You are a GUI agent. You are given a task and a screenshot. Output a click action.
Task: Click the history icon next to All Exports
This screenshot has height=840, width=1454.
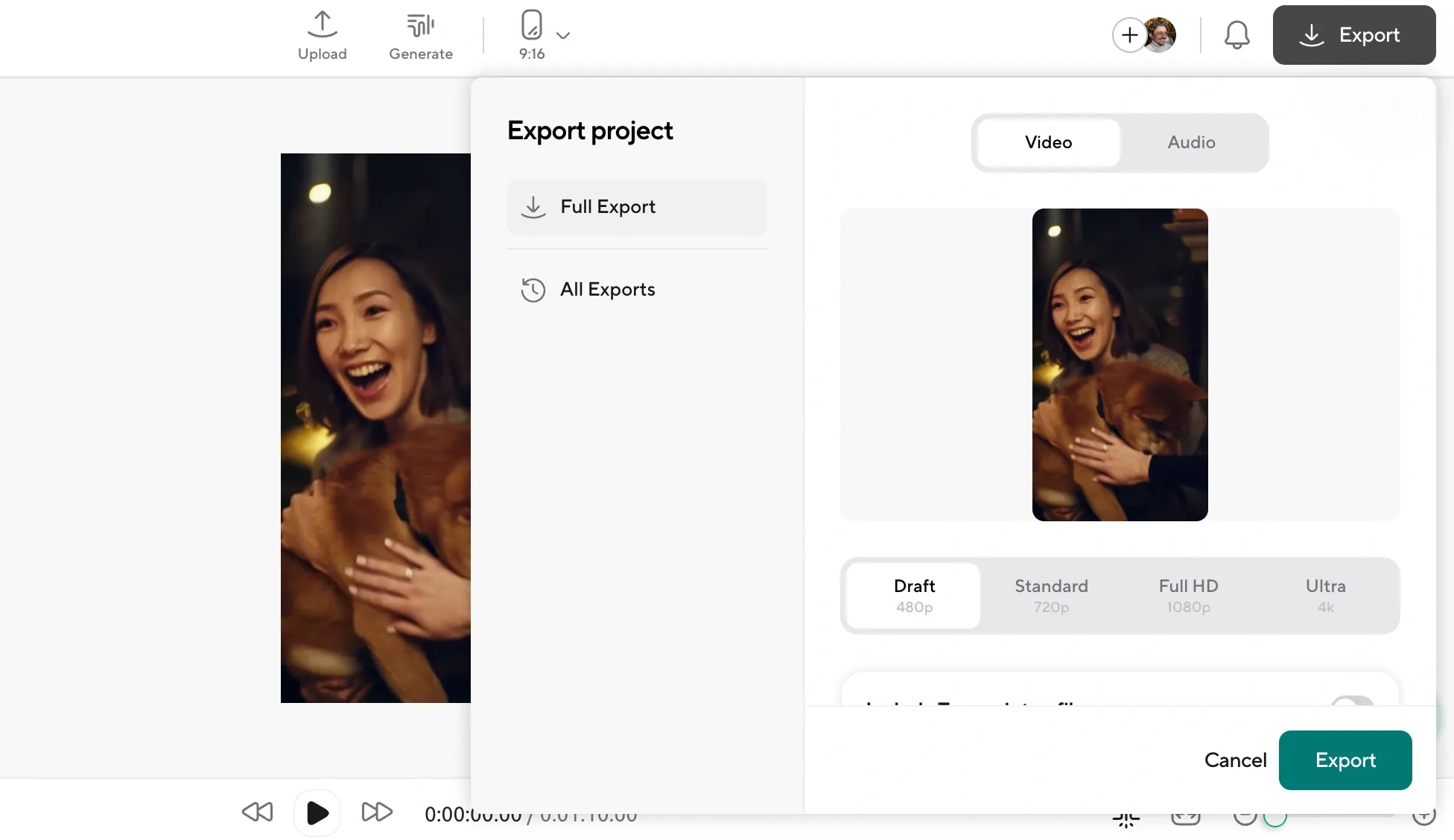(x=533, y=290)
